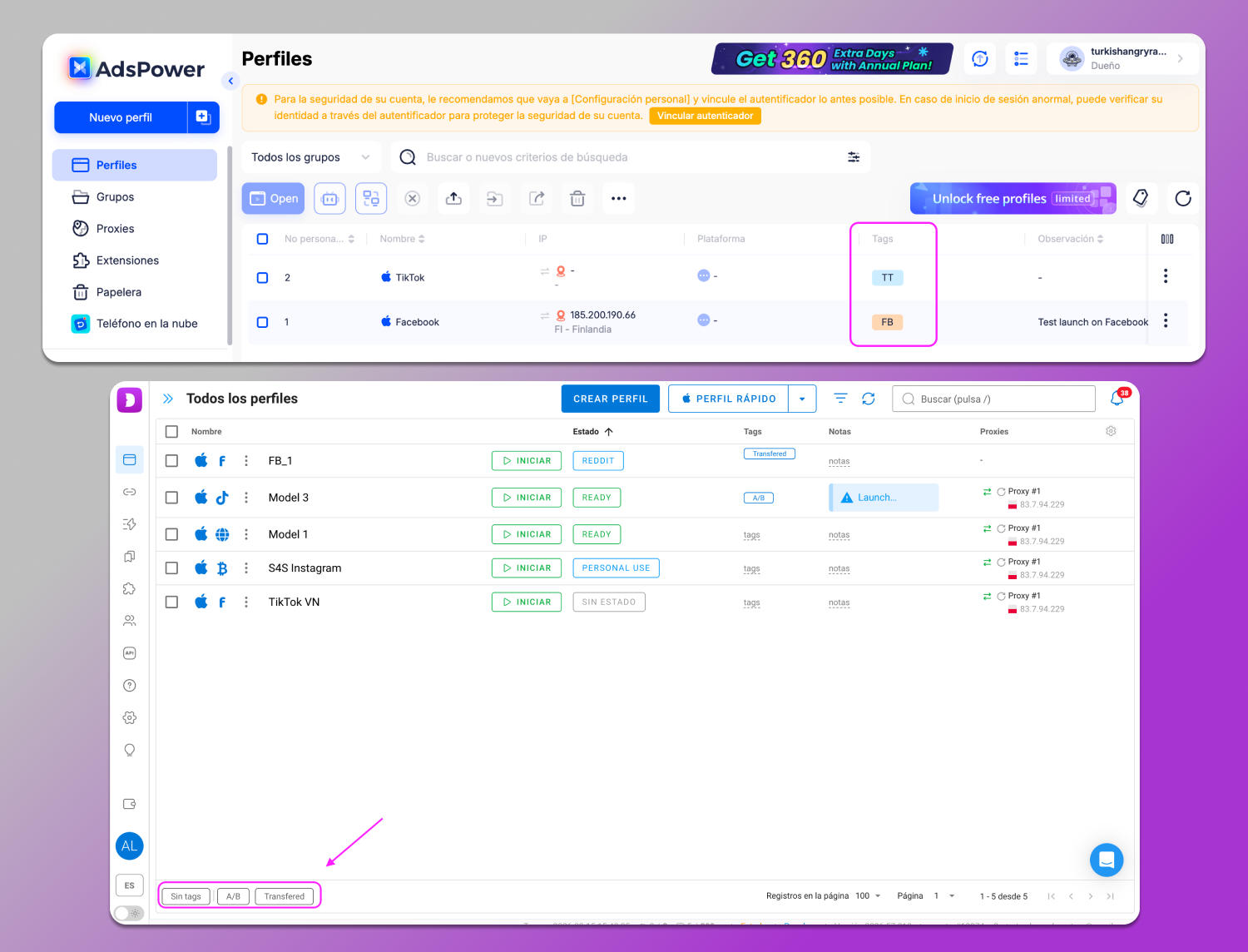Image resolution: width=1248 pixels, height=952 pixels.
Task: Click the CREAR PERFIL button
Action: [x=610, y=399]
